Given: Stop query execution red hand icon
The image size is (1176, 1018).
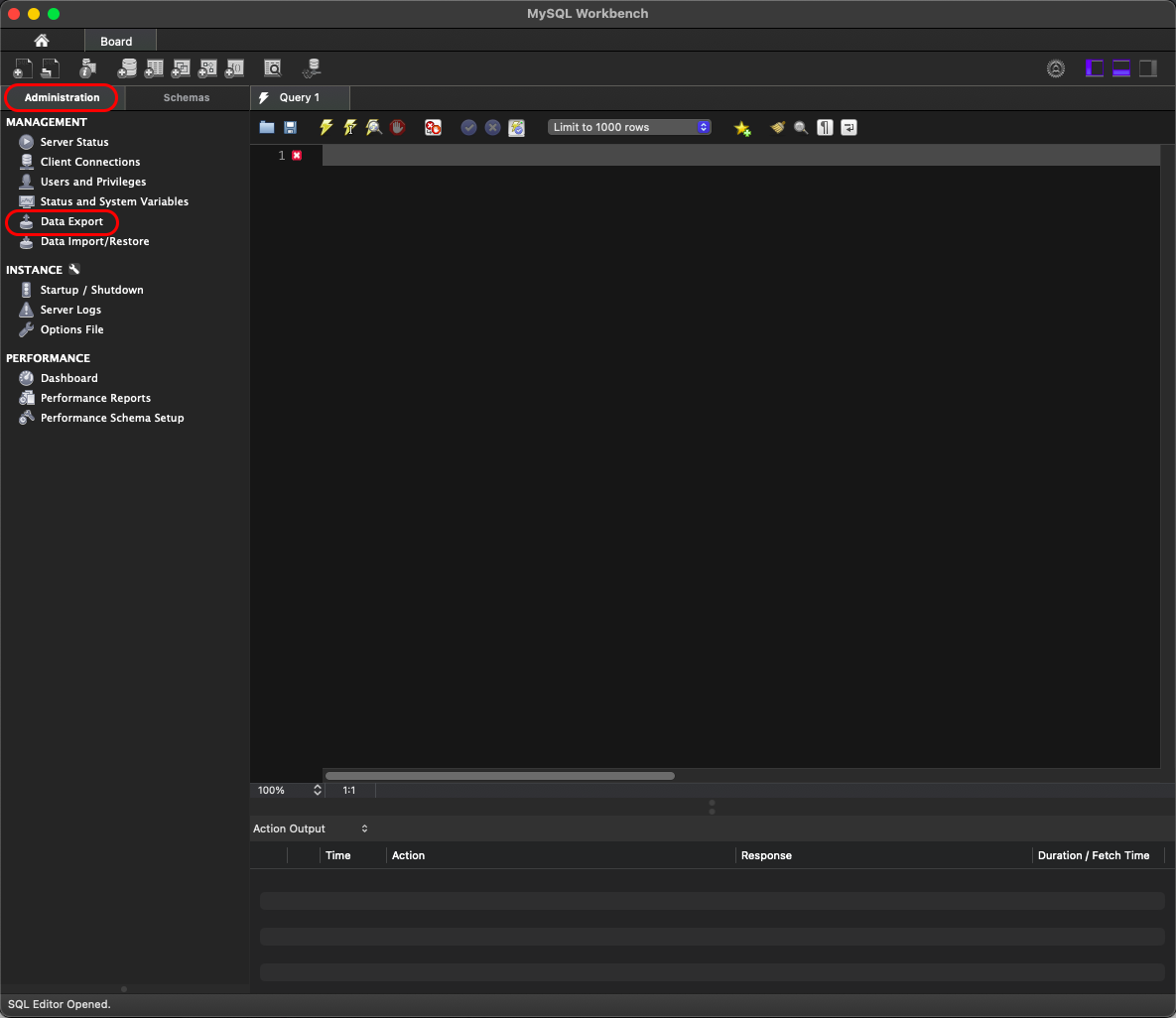Looking at the screenshot, I should tap(398, 127).
